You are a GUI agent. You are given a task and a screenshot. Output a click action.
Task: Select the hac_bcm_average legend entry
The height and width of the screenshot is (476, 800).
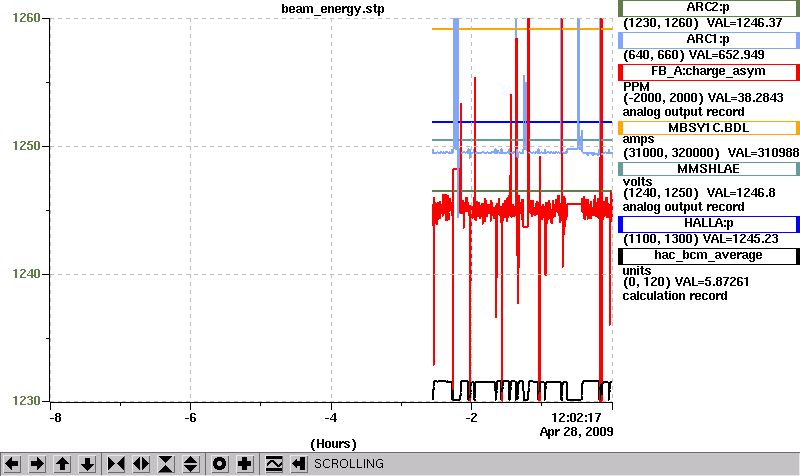pos(708,256)
